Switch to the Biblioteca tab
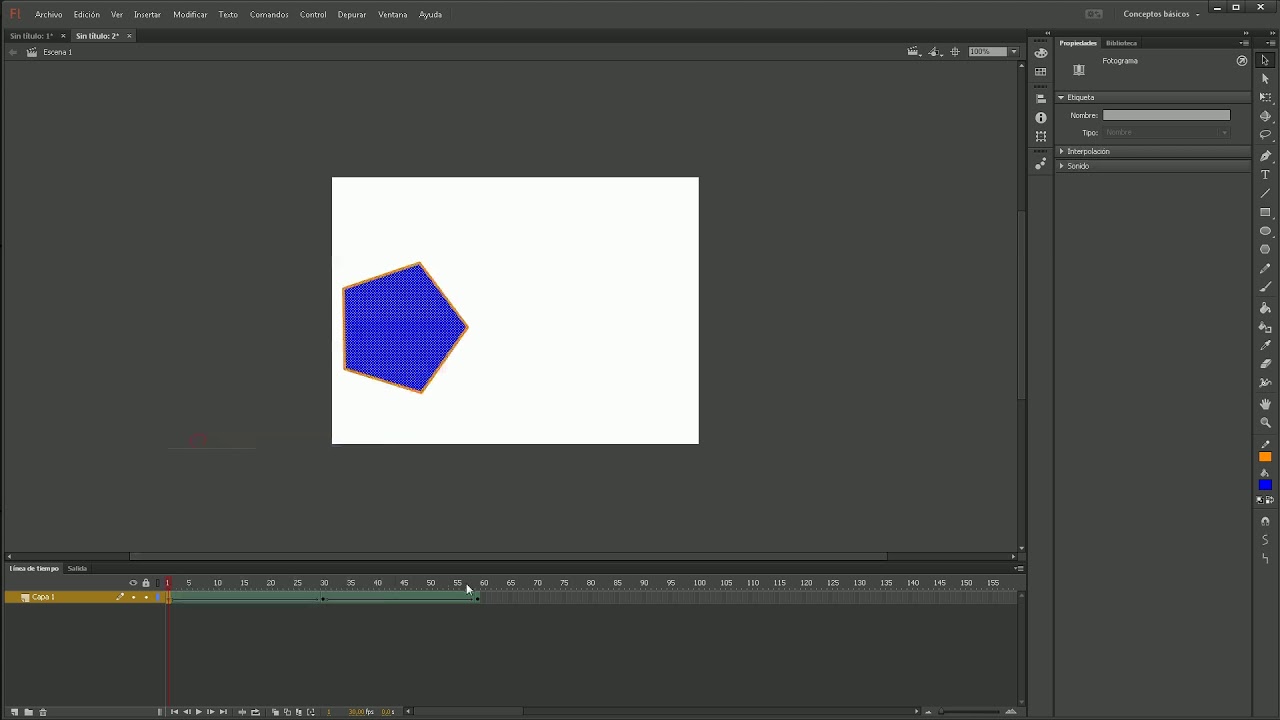This screenshot has height=720, width=1280. pos(1121,43)
